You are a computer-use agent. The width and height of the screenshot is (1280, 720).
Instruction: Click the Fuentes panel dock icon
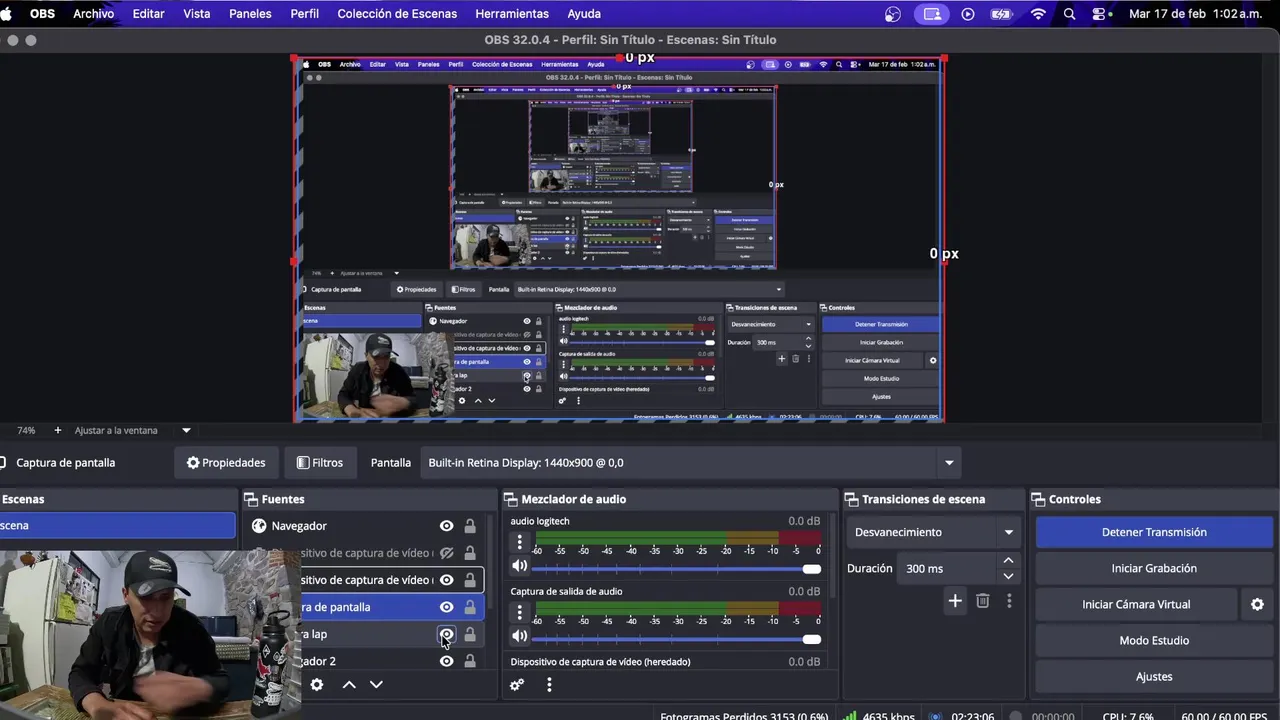tap(251, 499)
